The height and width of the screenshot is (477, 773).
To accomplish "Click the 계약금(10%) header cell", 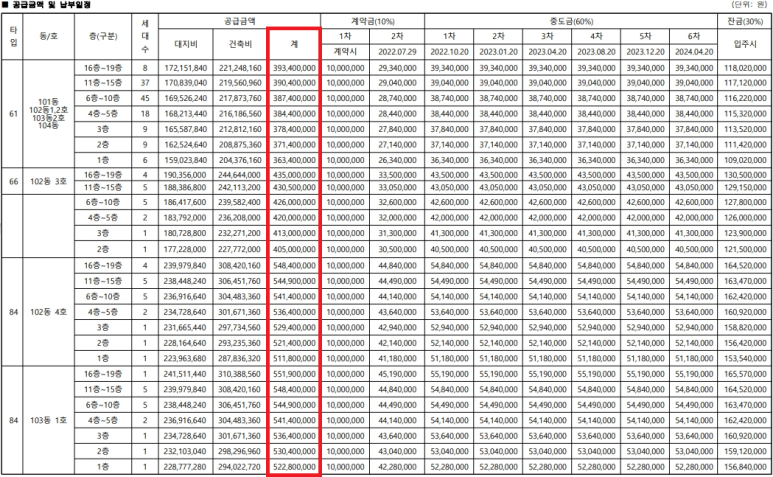I will pos(373,21).
